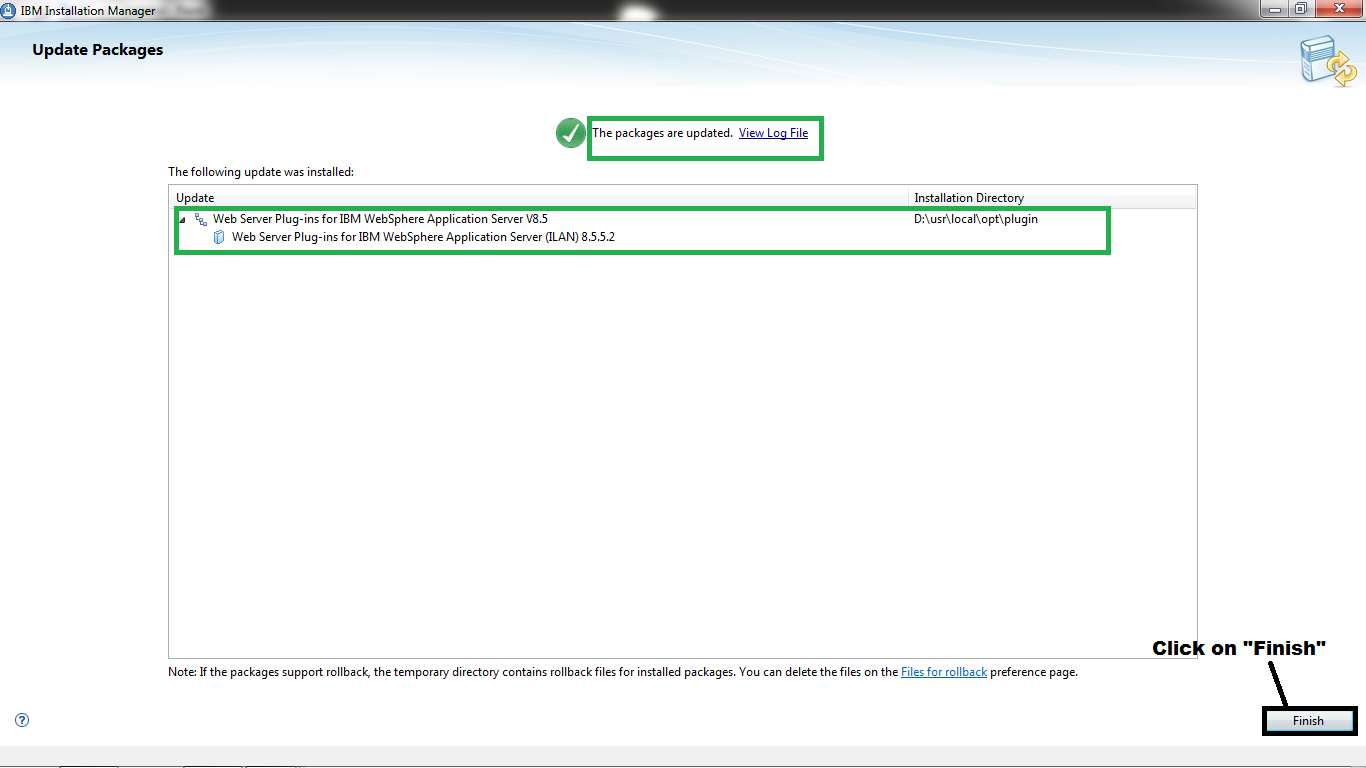
Task: Open the Files for rollback preference page link
Action: click(x=943, y=671)
